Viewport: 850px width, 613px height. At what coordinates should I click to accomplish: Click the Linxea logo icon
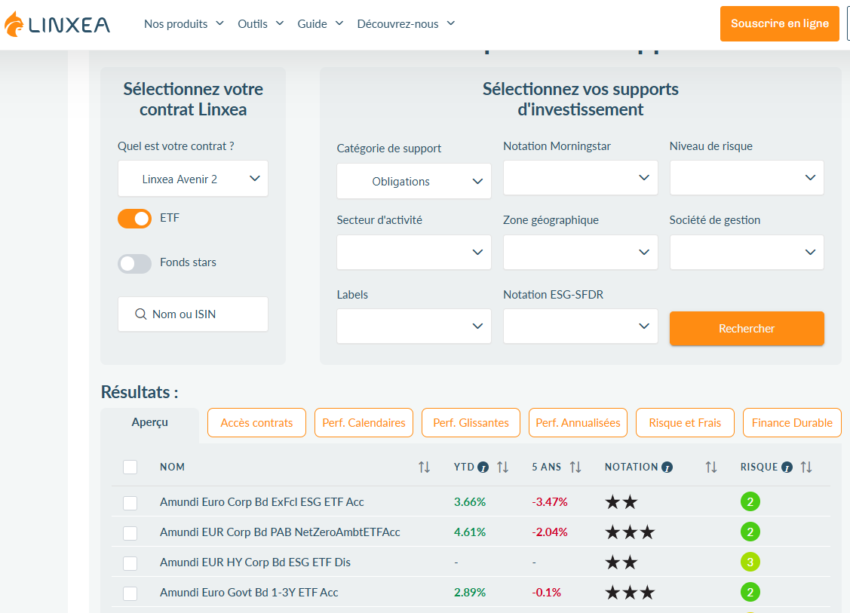[14, 24]
